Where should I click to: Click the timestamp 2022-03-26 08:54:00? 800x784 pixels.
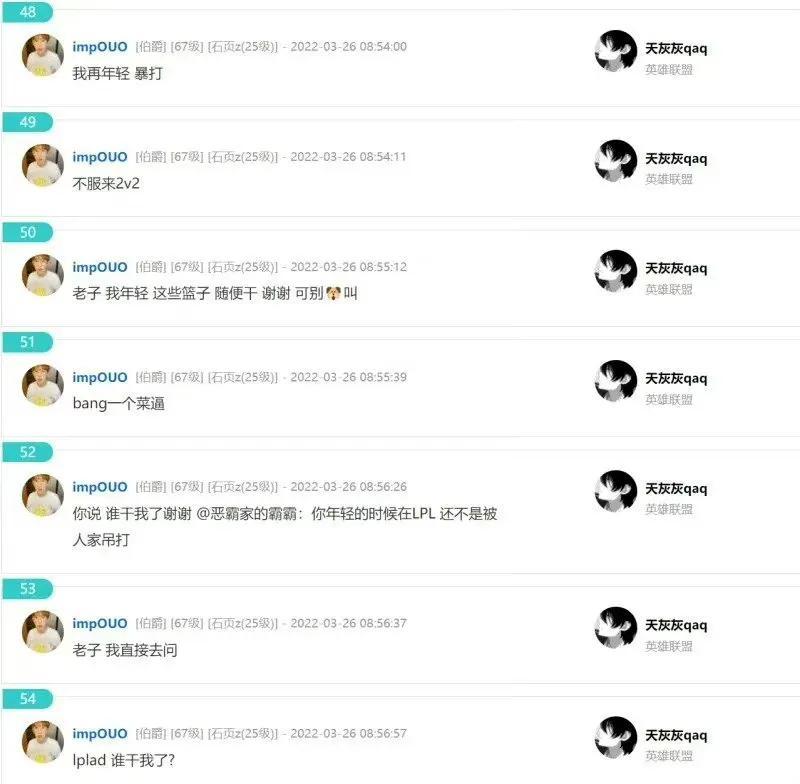click(348, 46)
